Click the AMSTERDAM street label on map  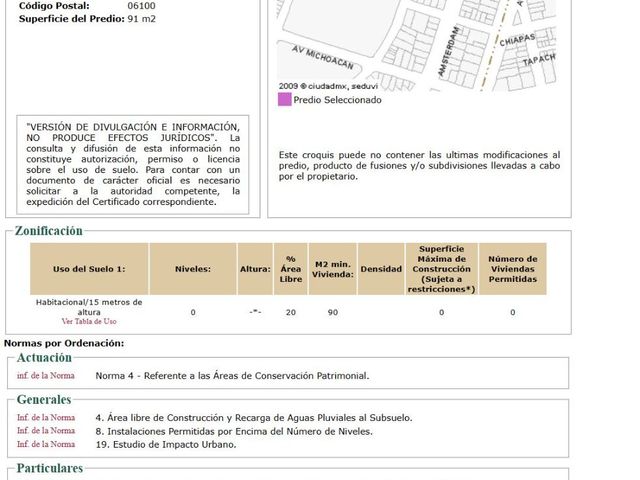(x=448, y=51)
